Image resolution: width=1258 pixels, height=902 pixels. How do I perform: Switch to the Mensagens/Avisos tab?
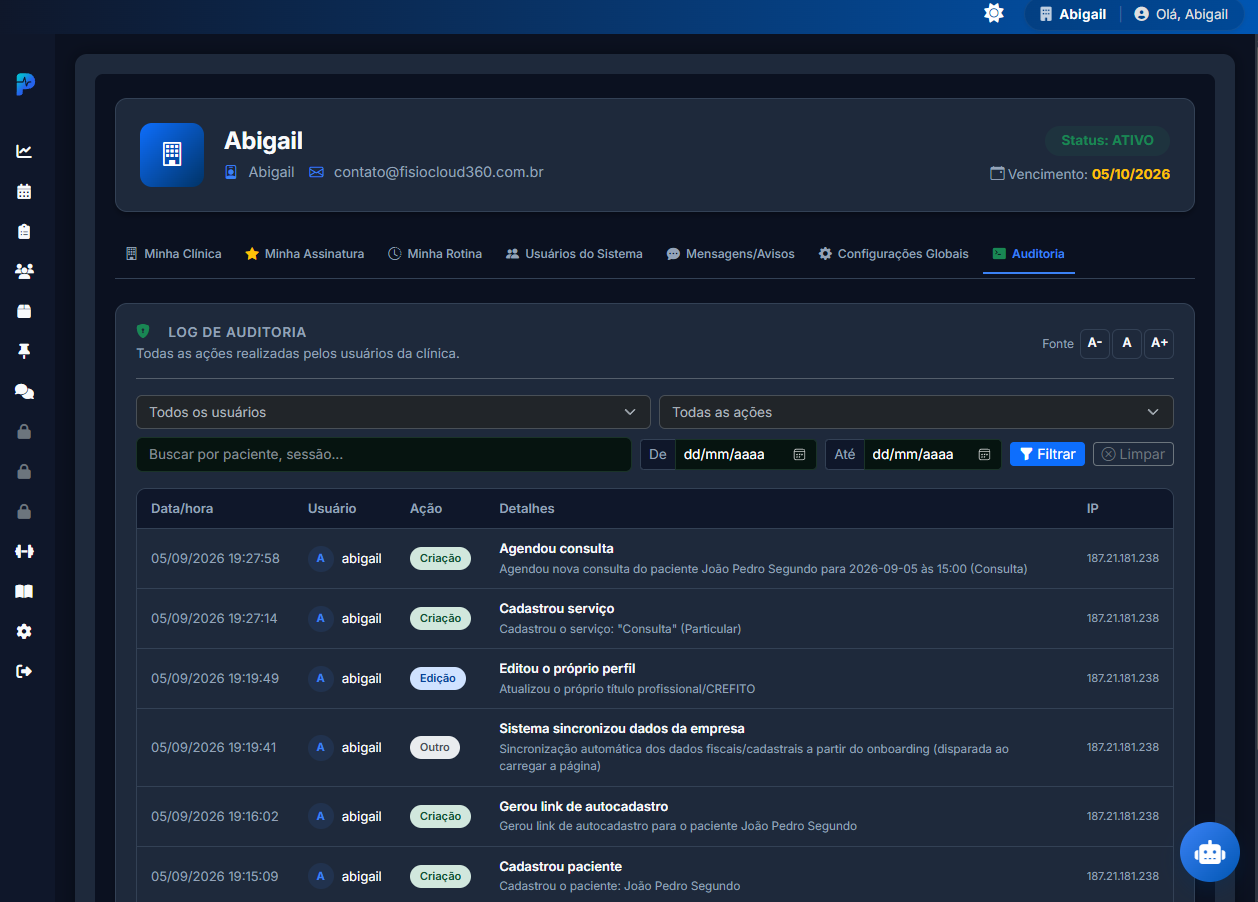pos(730,254)
